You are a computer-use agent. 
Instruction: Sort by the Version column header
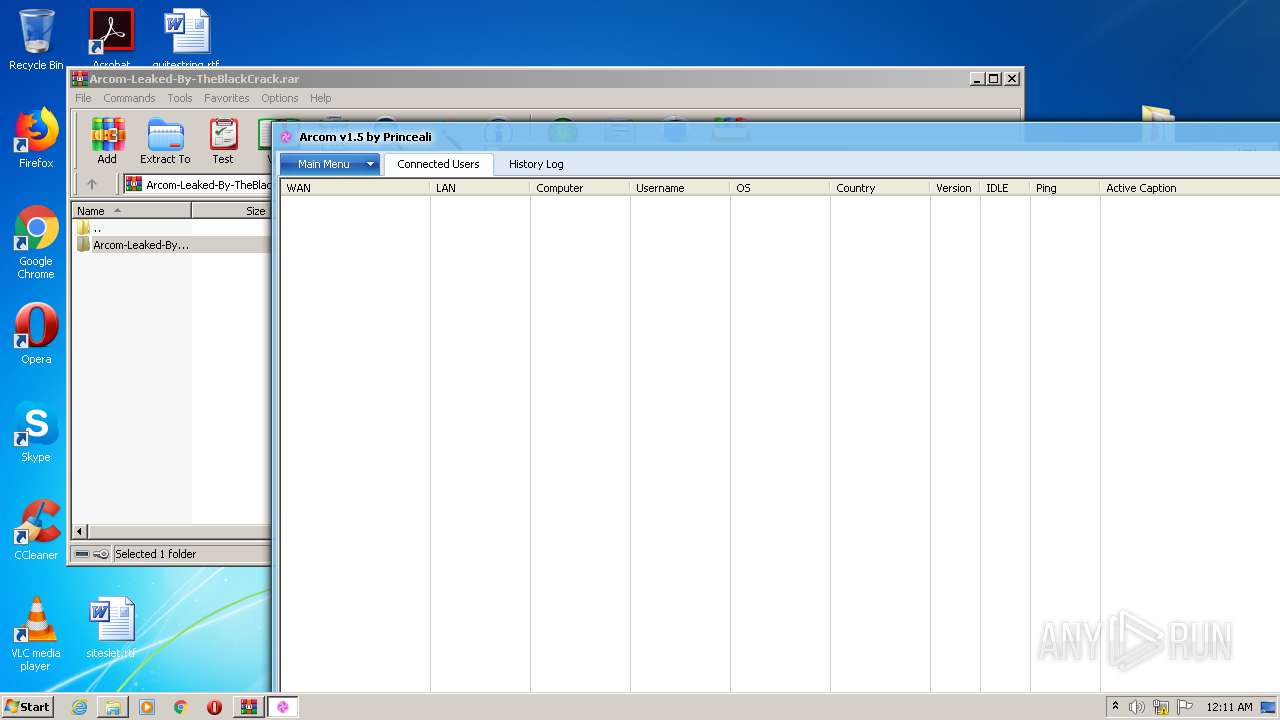tap(955, 188)
